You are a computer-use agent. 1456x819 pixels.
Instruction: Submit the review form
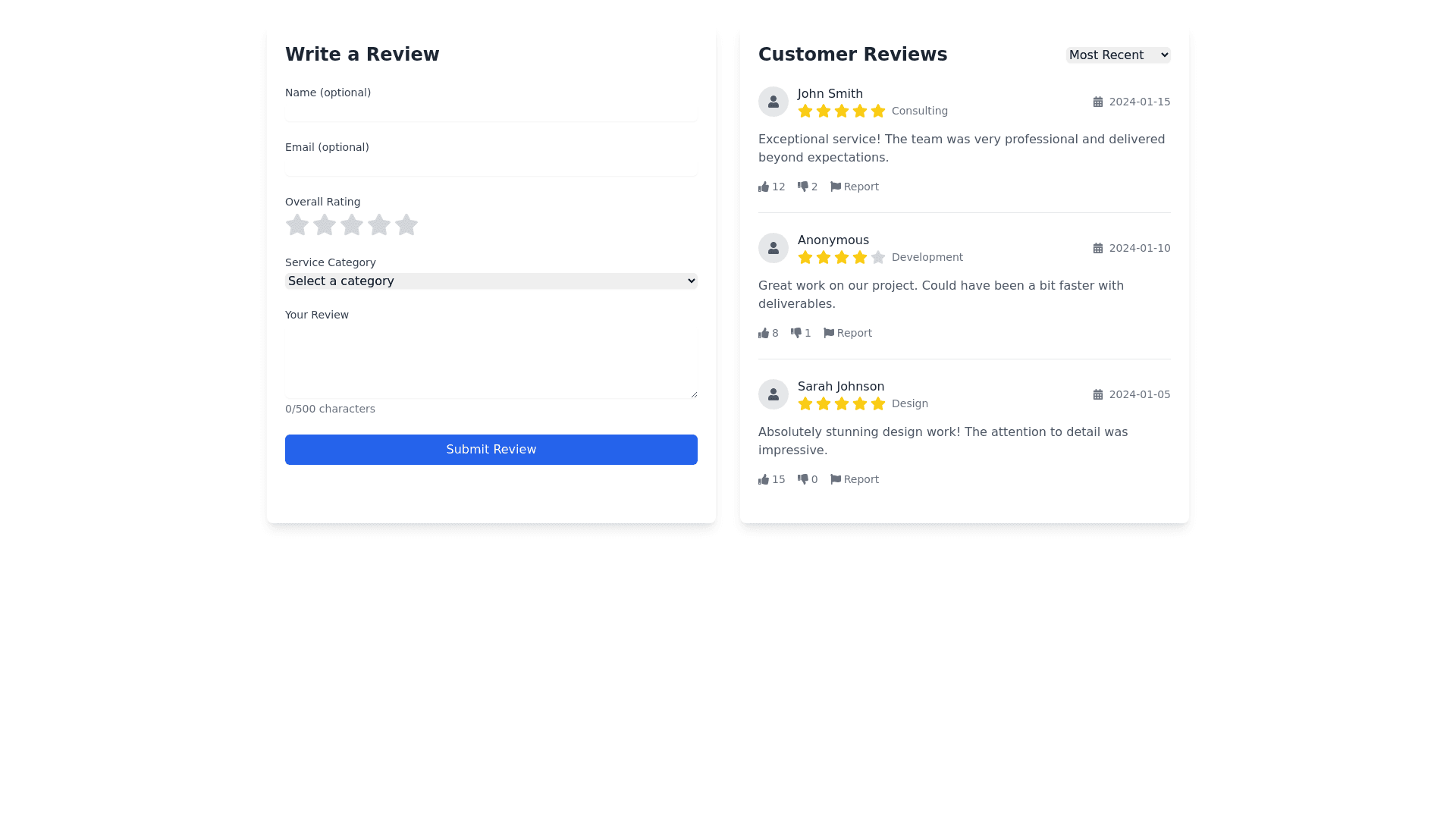491,450
